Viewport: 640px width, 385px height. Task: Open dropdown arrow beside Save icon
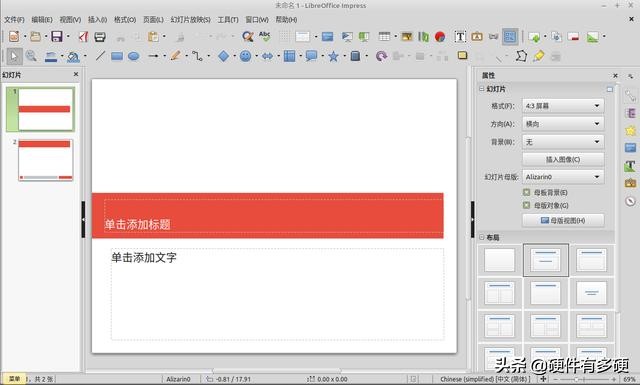pyautogui.click(x=67, y=37)
